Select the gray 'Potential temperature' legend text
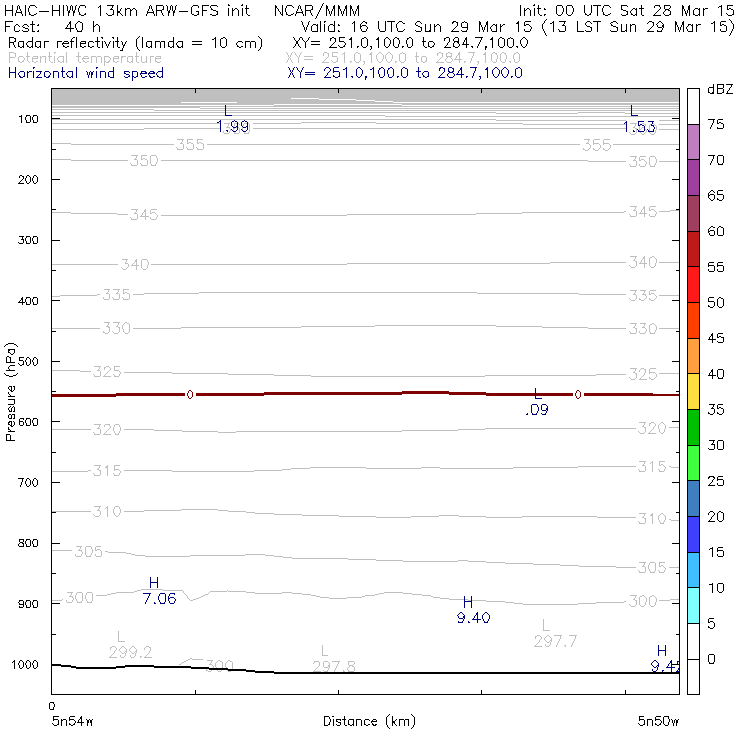Viewport: 740px width, 740px height. tap(85, 58)
